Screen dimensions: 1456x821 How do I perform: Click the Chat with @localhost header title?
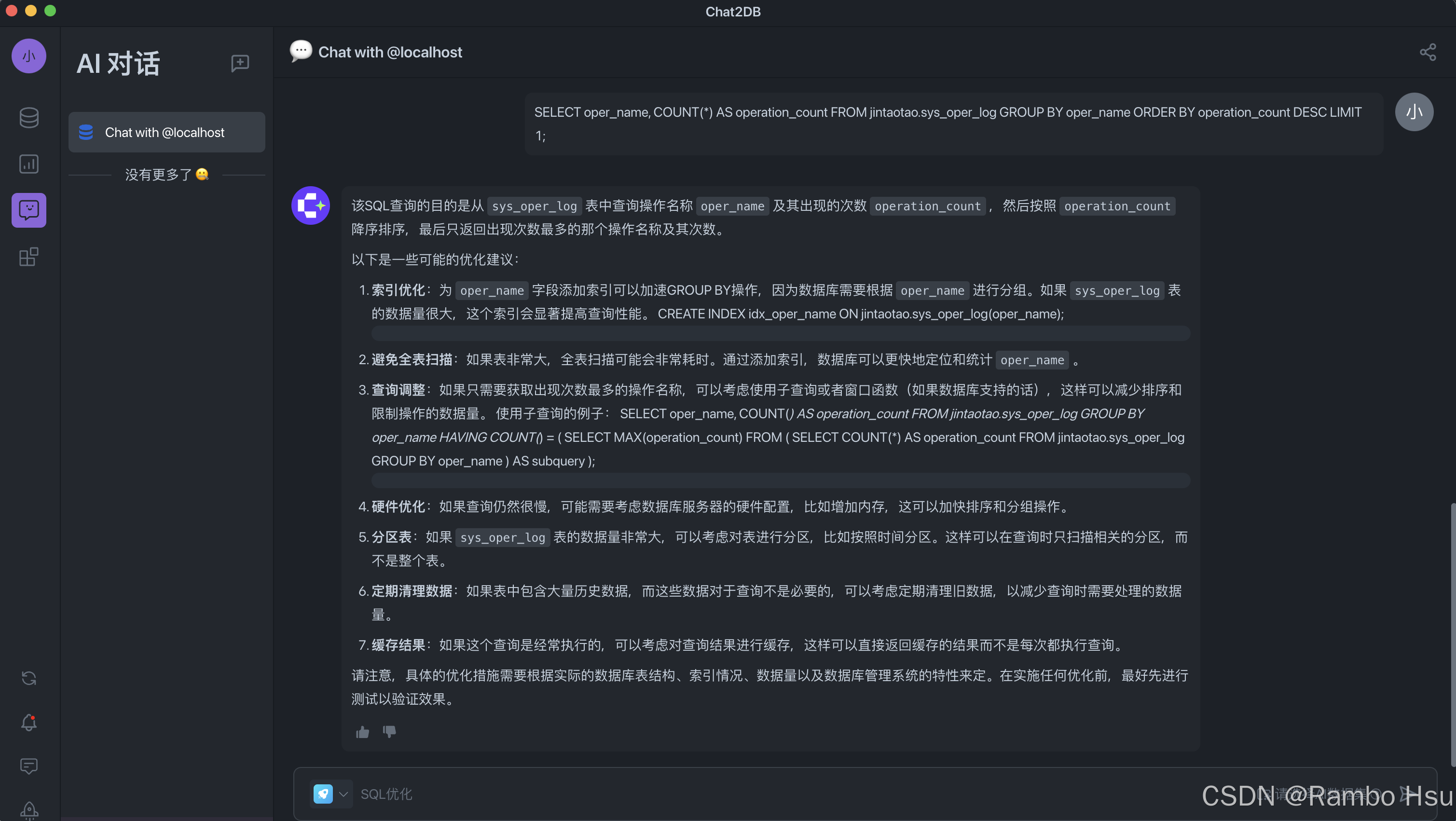tap(390, 52)
